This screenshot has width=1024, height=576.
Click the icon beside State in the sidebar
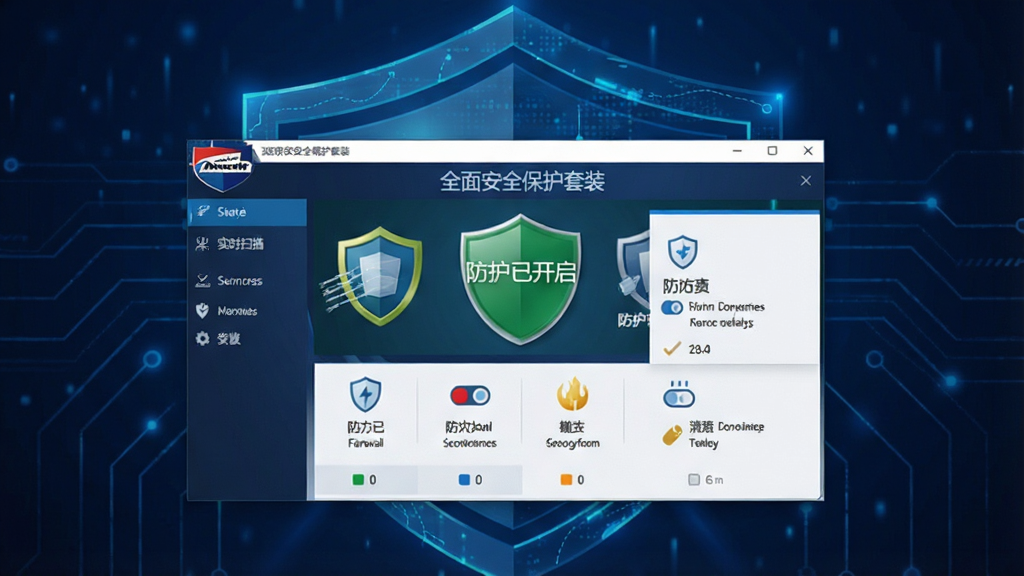[x=203, y=211]
